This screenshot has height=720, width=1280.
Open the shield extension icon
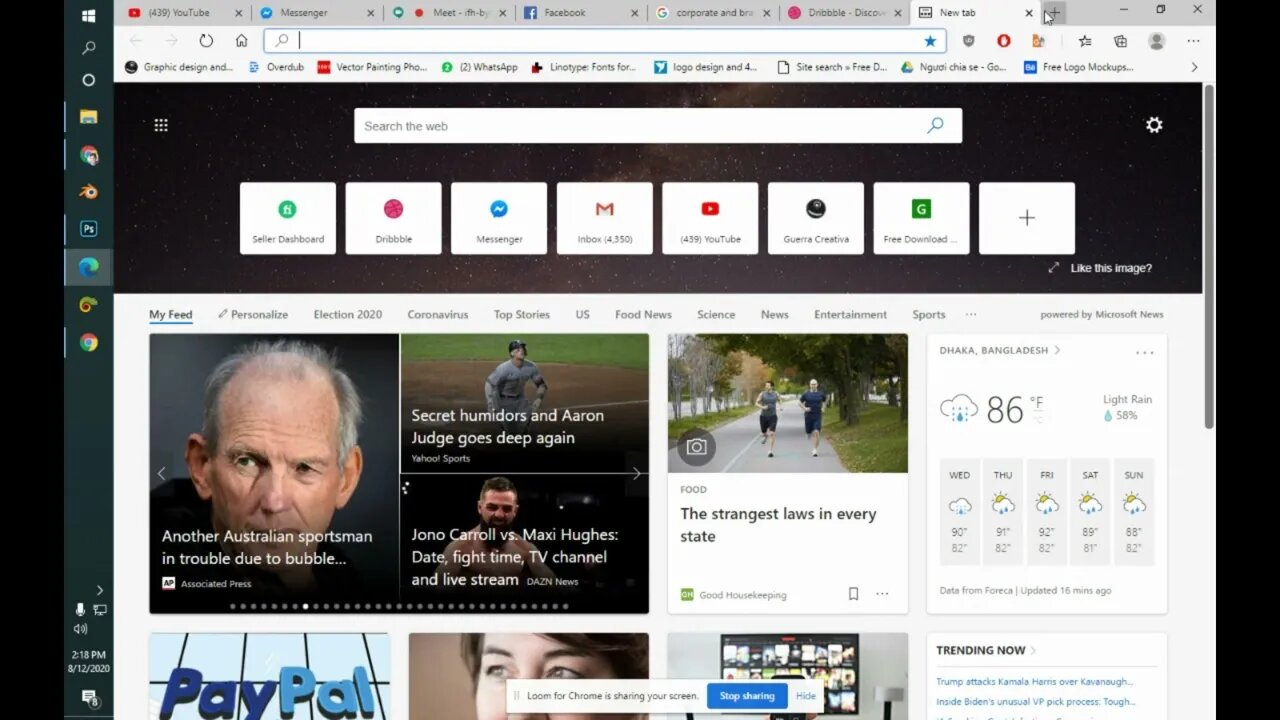968,41
